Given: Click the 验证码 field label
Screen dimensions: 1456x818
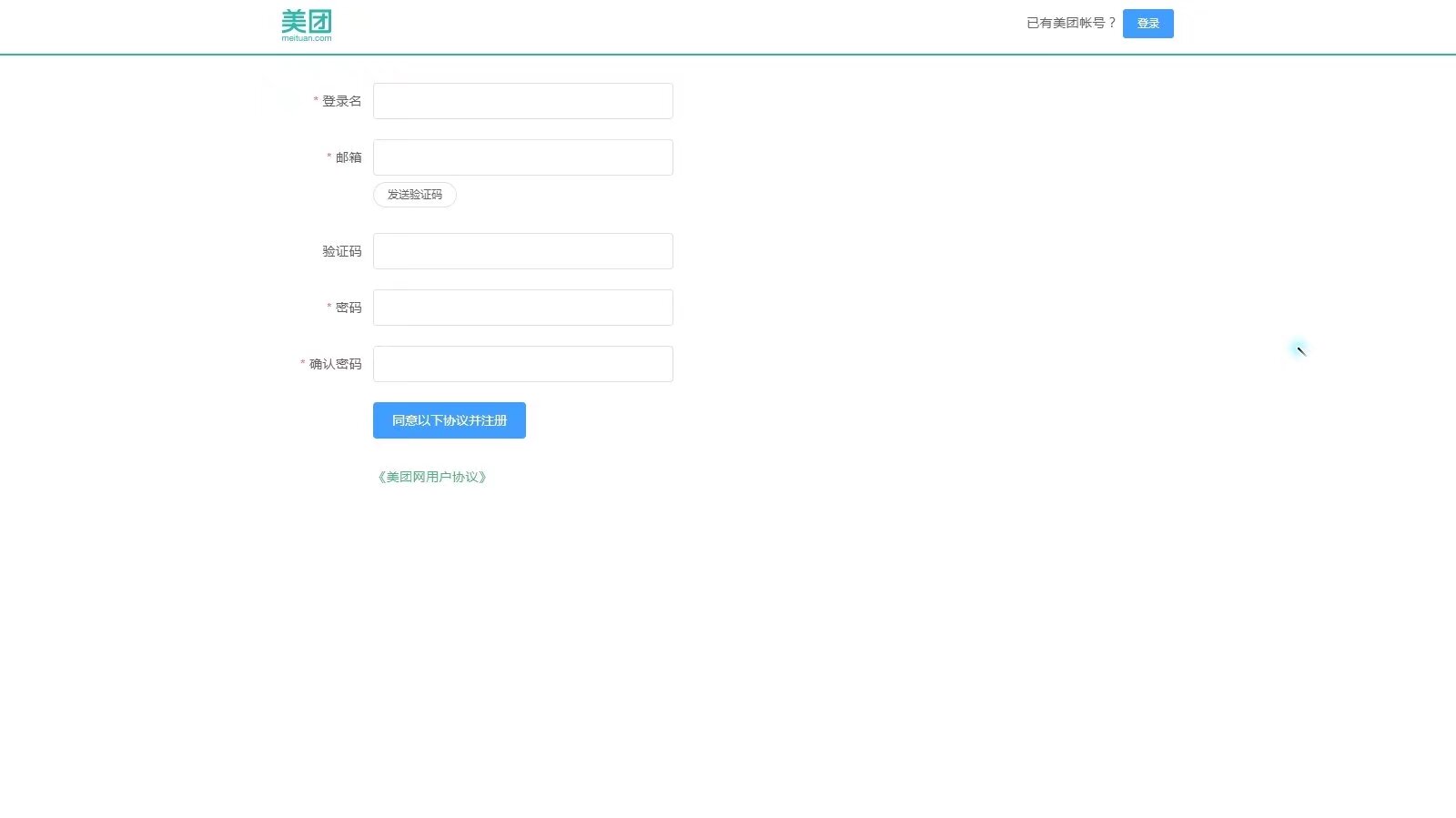Looking at the screenshot, I should click(342, 251).
